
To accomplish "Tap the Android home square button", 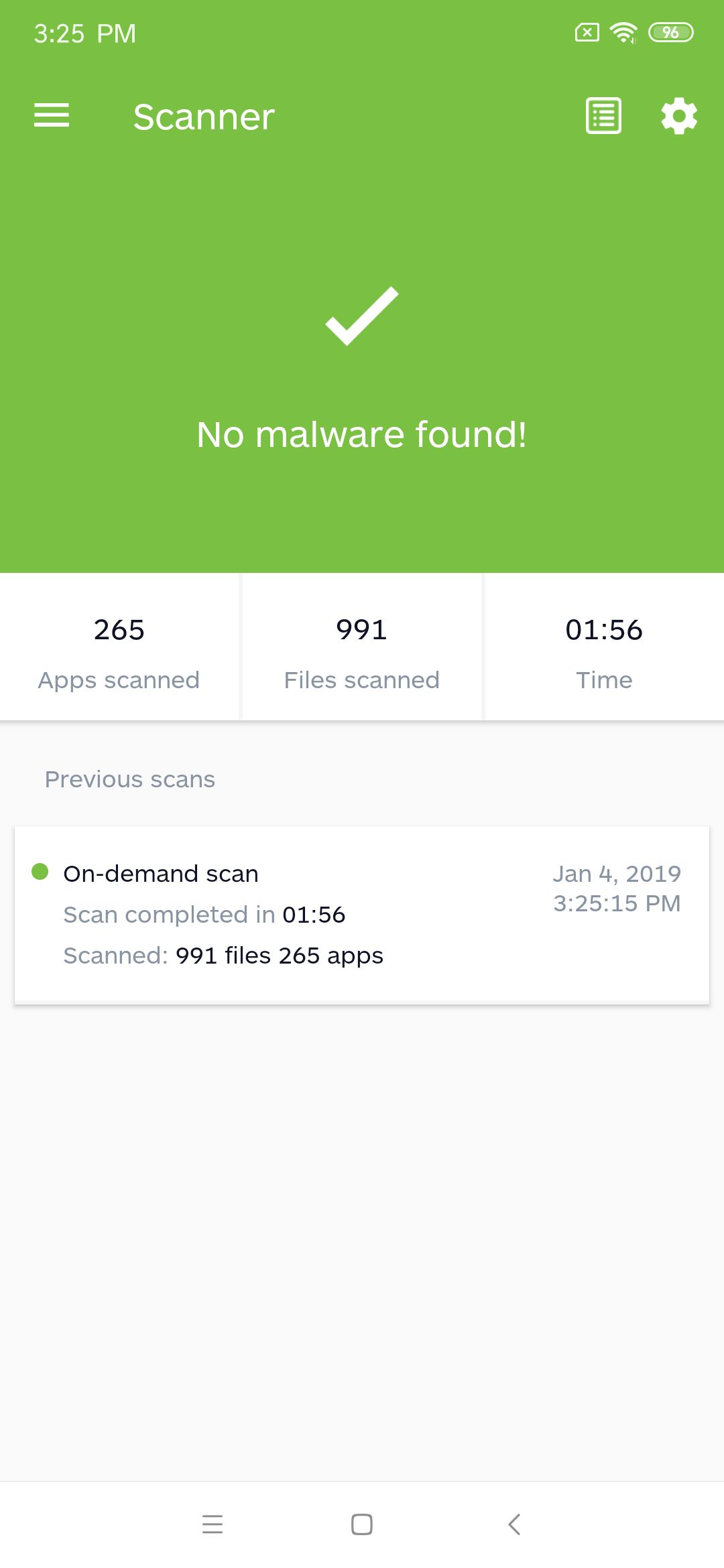I will tap(362, 1524).
